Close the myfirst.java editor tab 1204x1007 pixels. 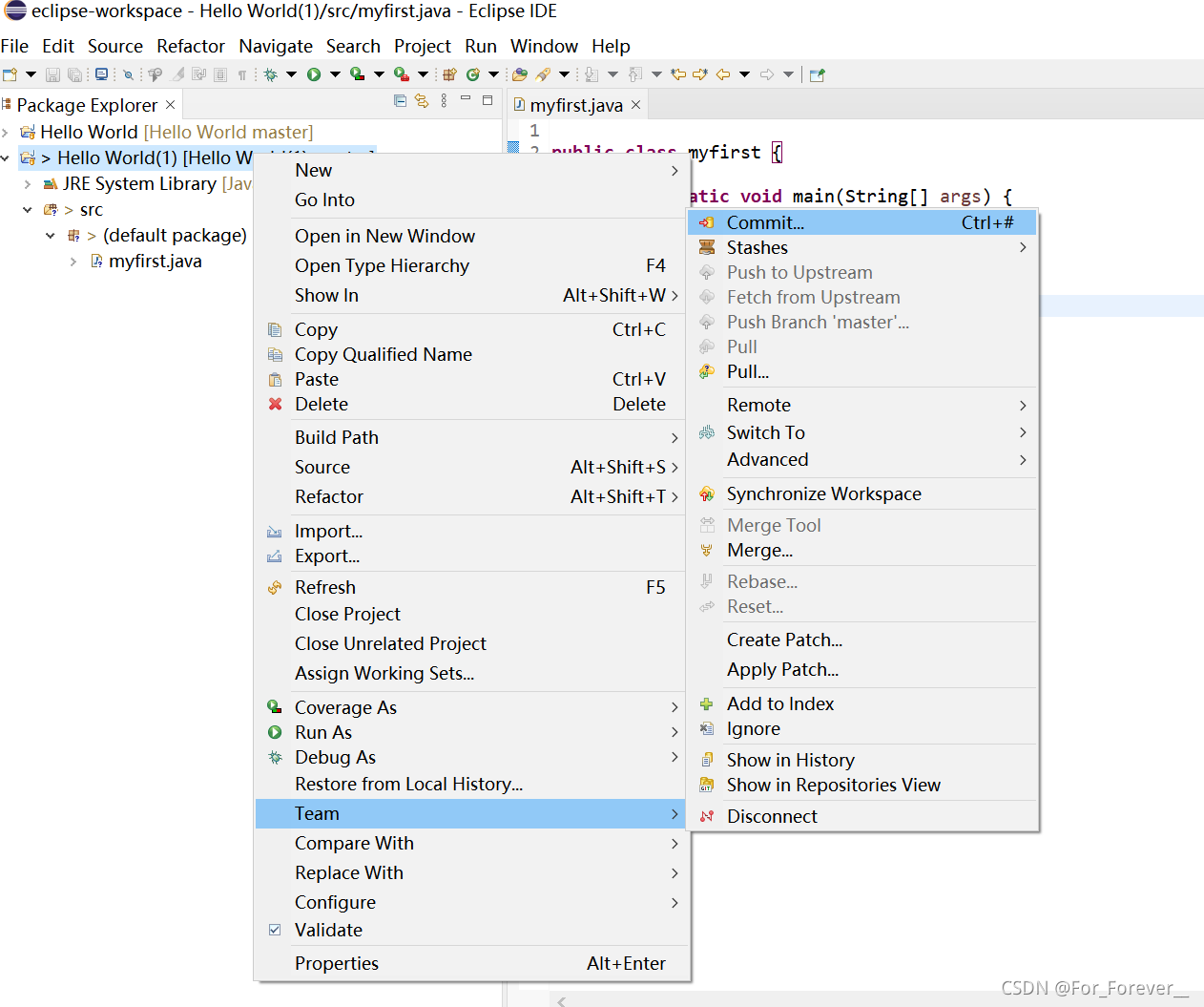tap(635, 105)
